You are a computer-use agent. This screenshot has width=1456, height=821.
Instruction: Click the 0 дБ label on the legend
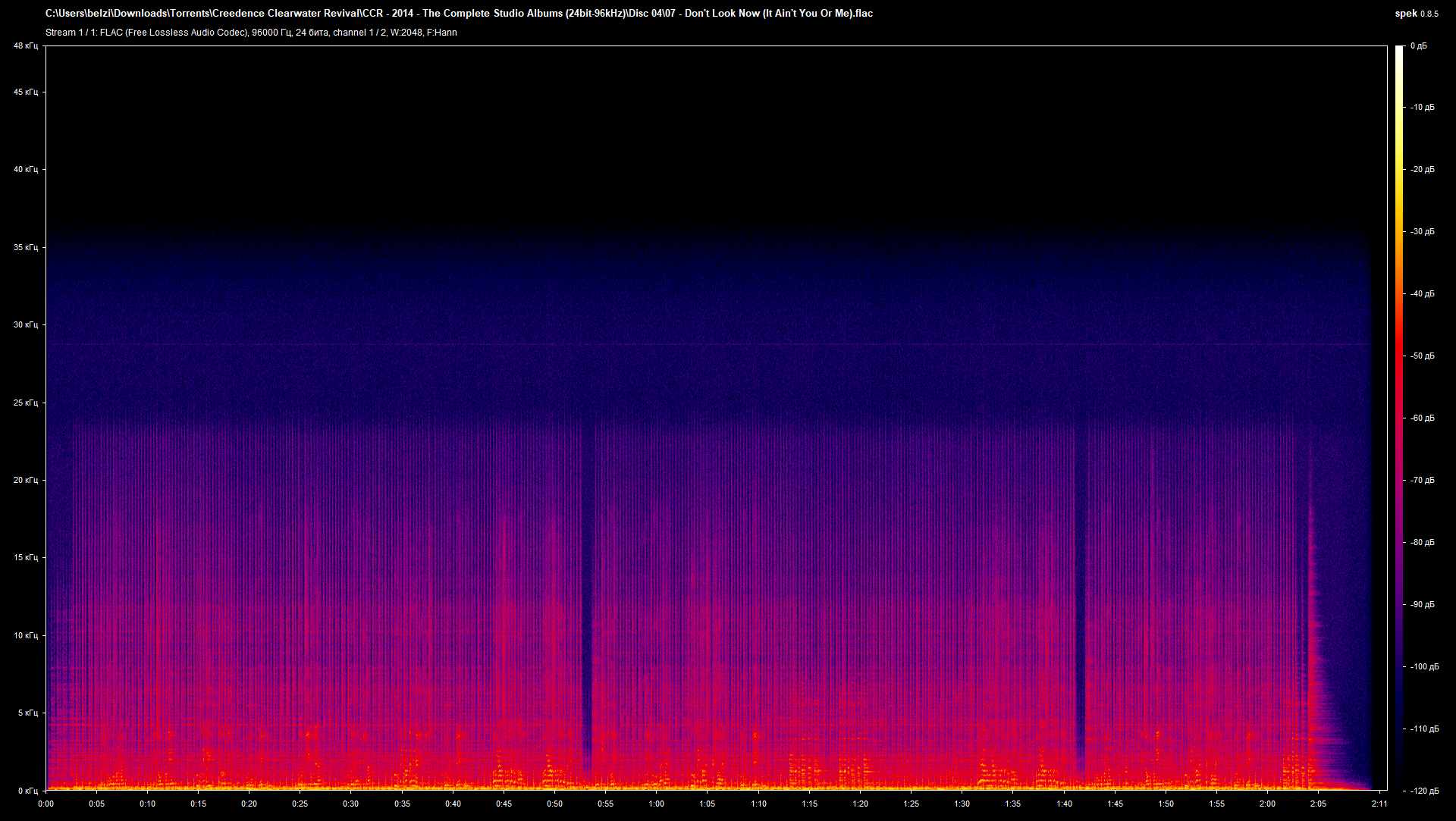(x=1420, y=45)
